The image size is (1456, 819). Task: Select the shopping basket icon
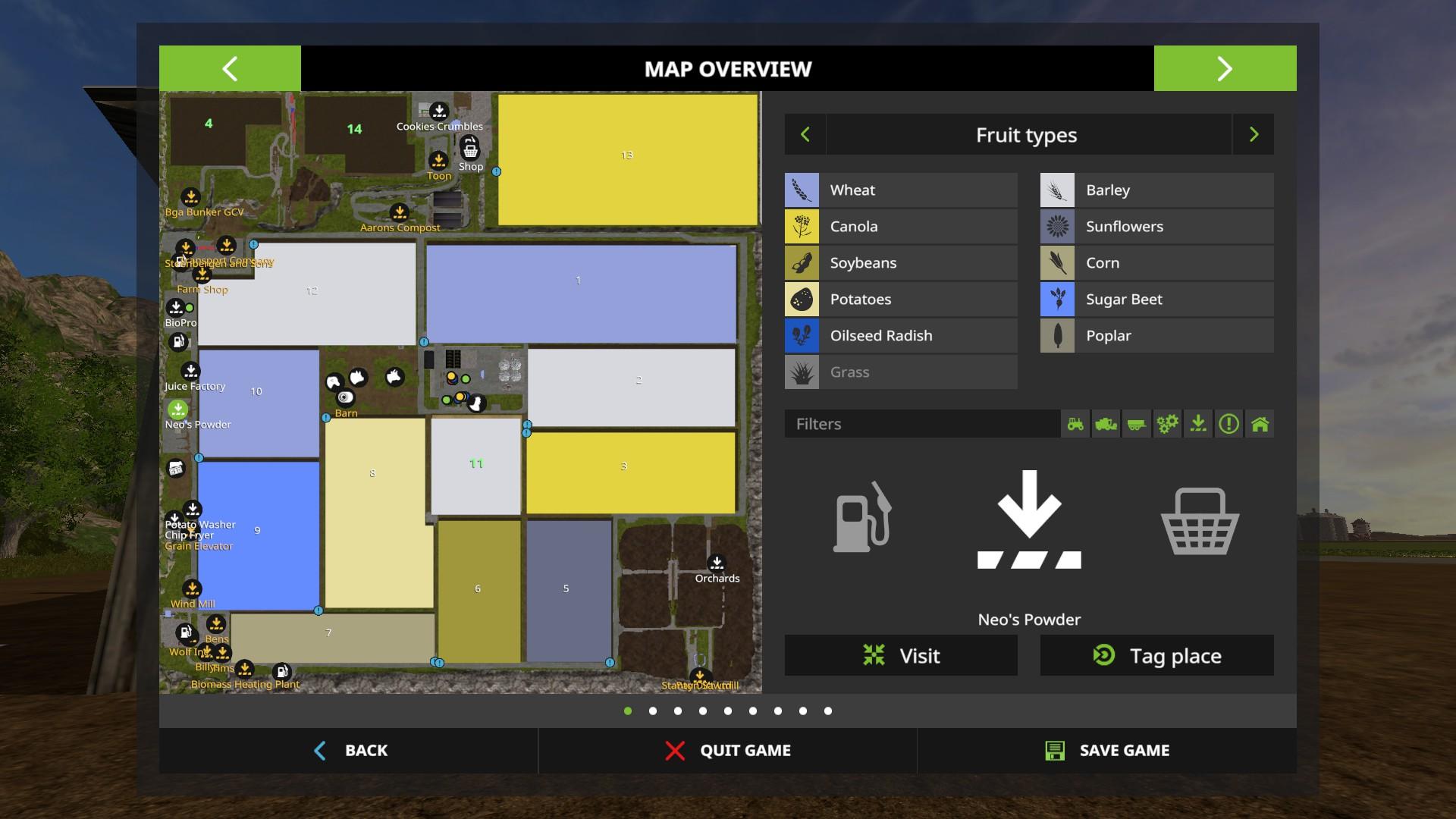pyautogui.click(x=1200, y=521)
